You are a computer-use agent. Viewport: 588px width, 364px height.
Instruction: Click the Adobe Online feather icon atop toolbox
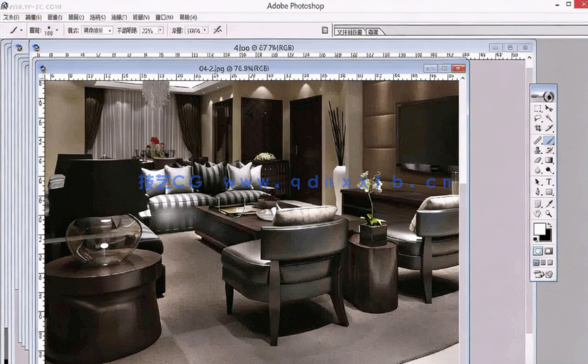click(x=543, y=96)
